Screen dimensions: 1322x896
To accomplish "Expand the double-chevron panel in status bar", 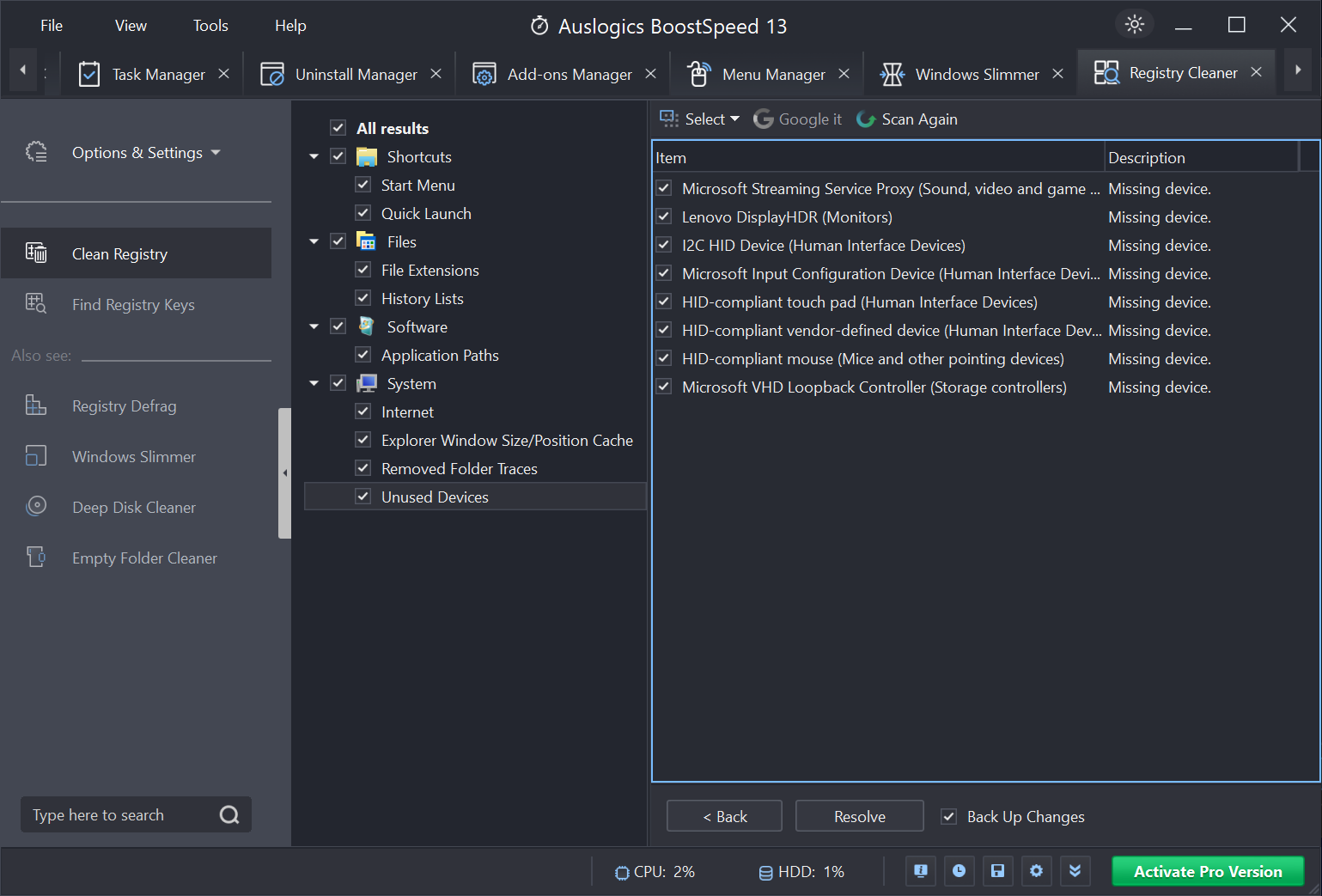I will point(1075,871).
